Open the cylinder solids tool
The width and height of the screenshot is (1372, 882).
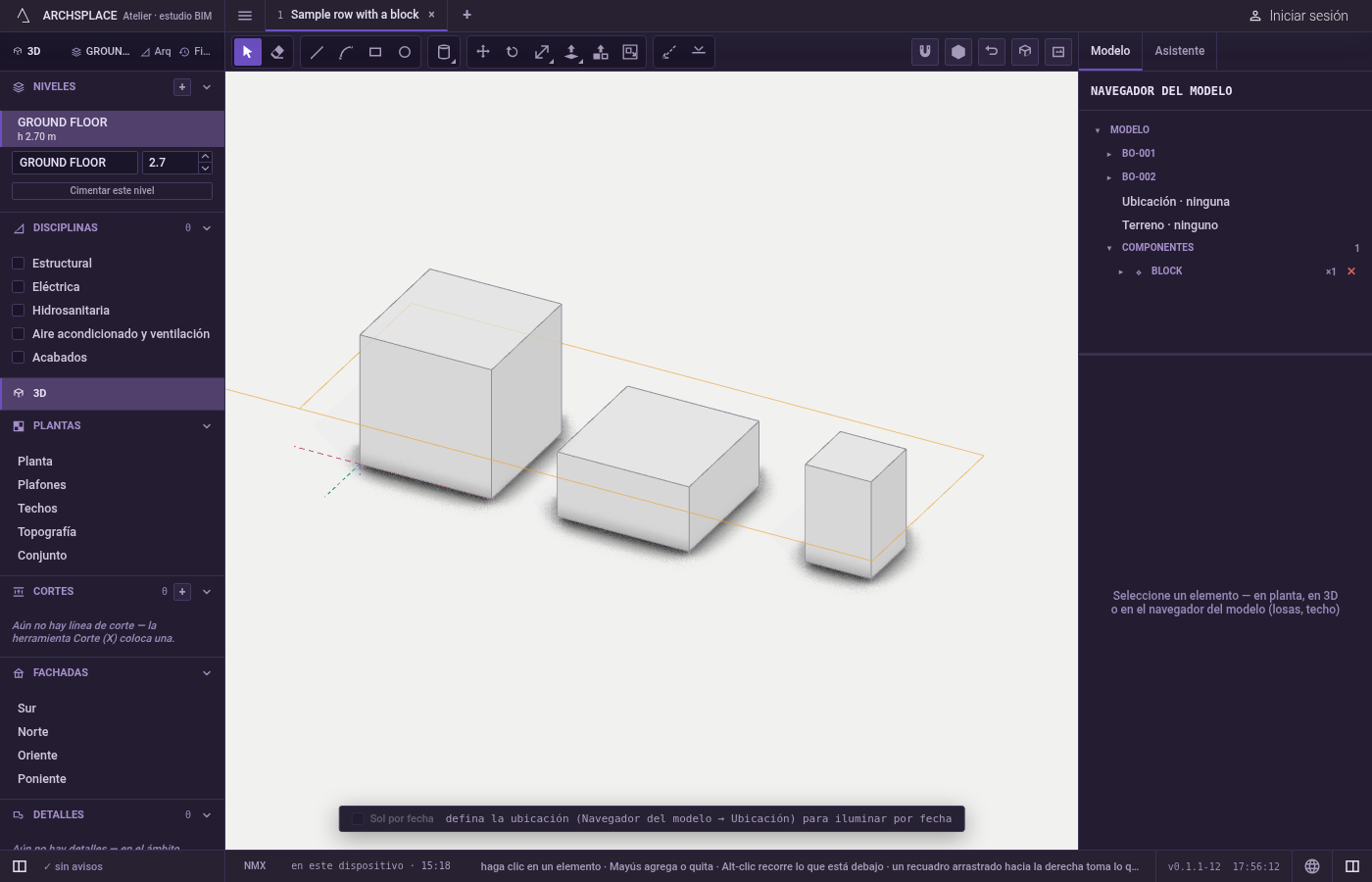click(x=444, y=52)
